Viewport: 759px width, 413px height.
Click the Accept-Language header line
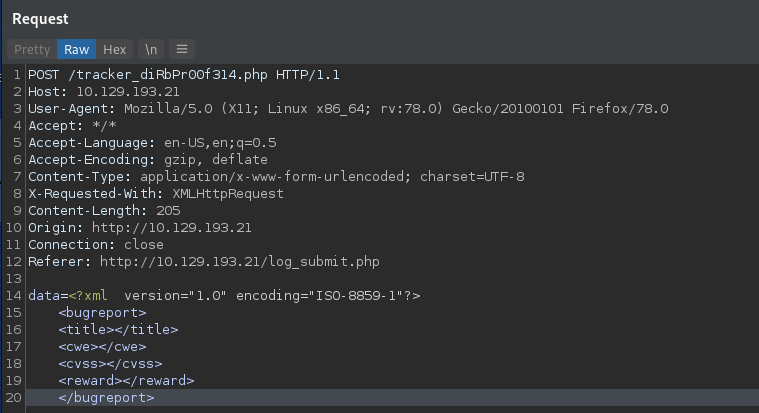tap(152, 142)
